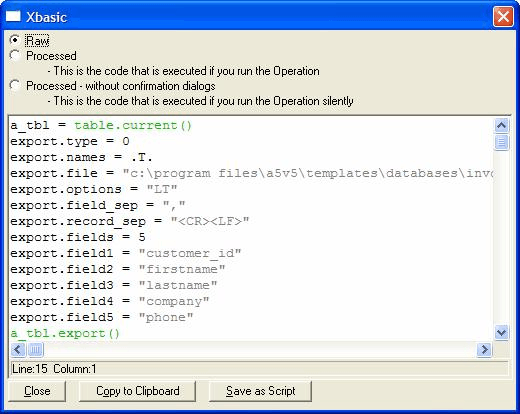Click the Close button
520x414 pixels.
coord(37,391)
